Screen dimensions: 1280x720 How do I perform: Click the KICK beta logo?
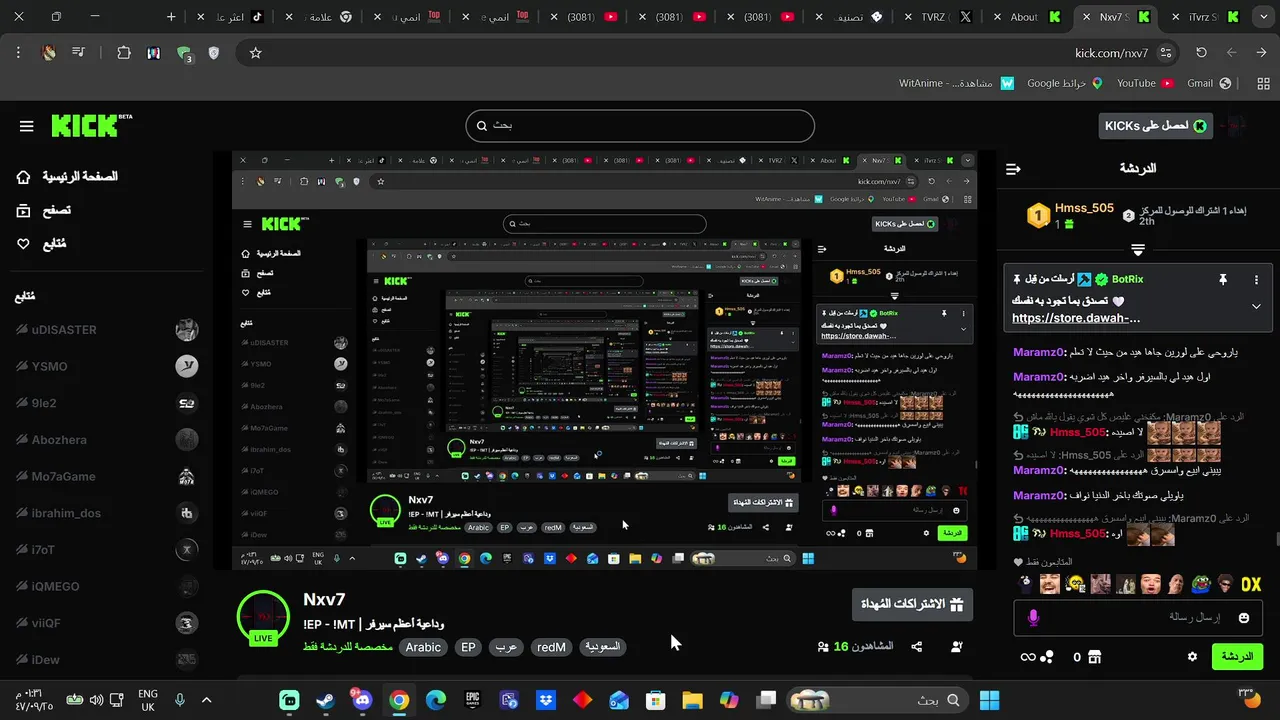[91, 125]
